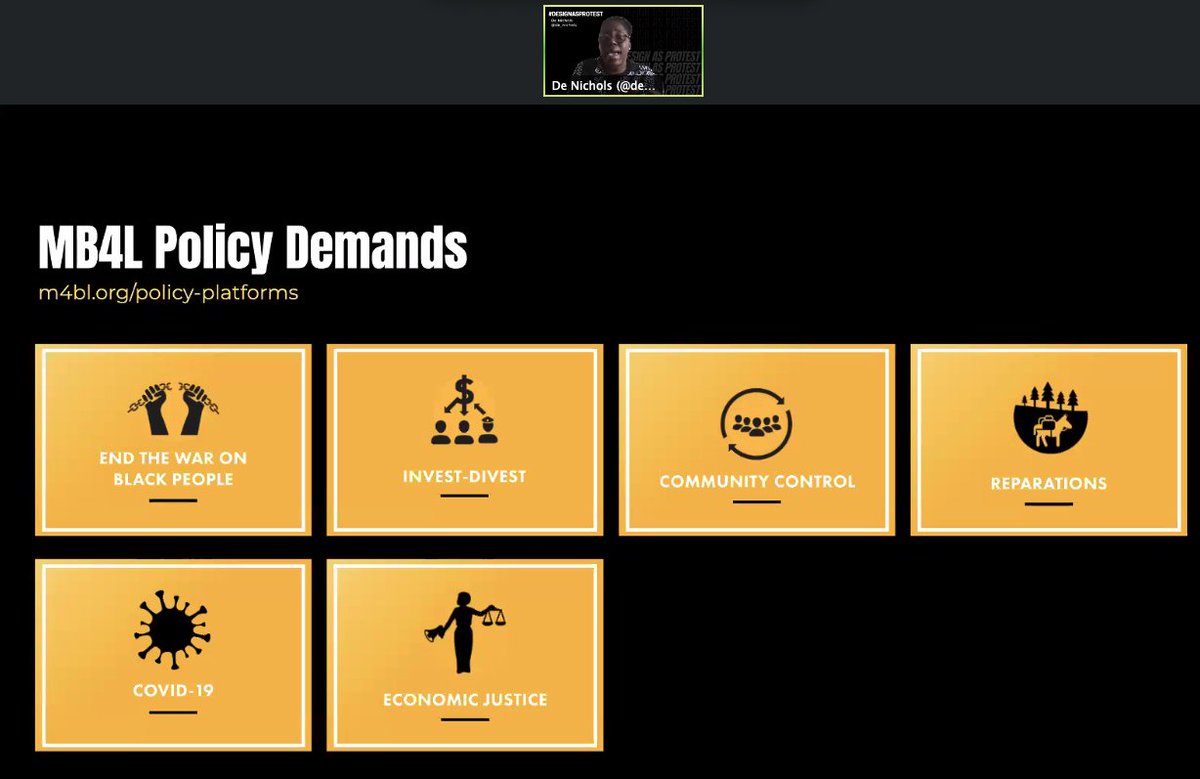Click the Reparations label text
1200x779 pixels.
1048,483
